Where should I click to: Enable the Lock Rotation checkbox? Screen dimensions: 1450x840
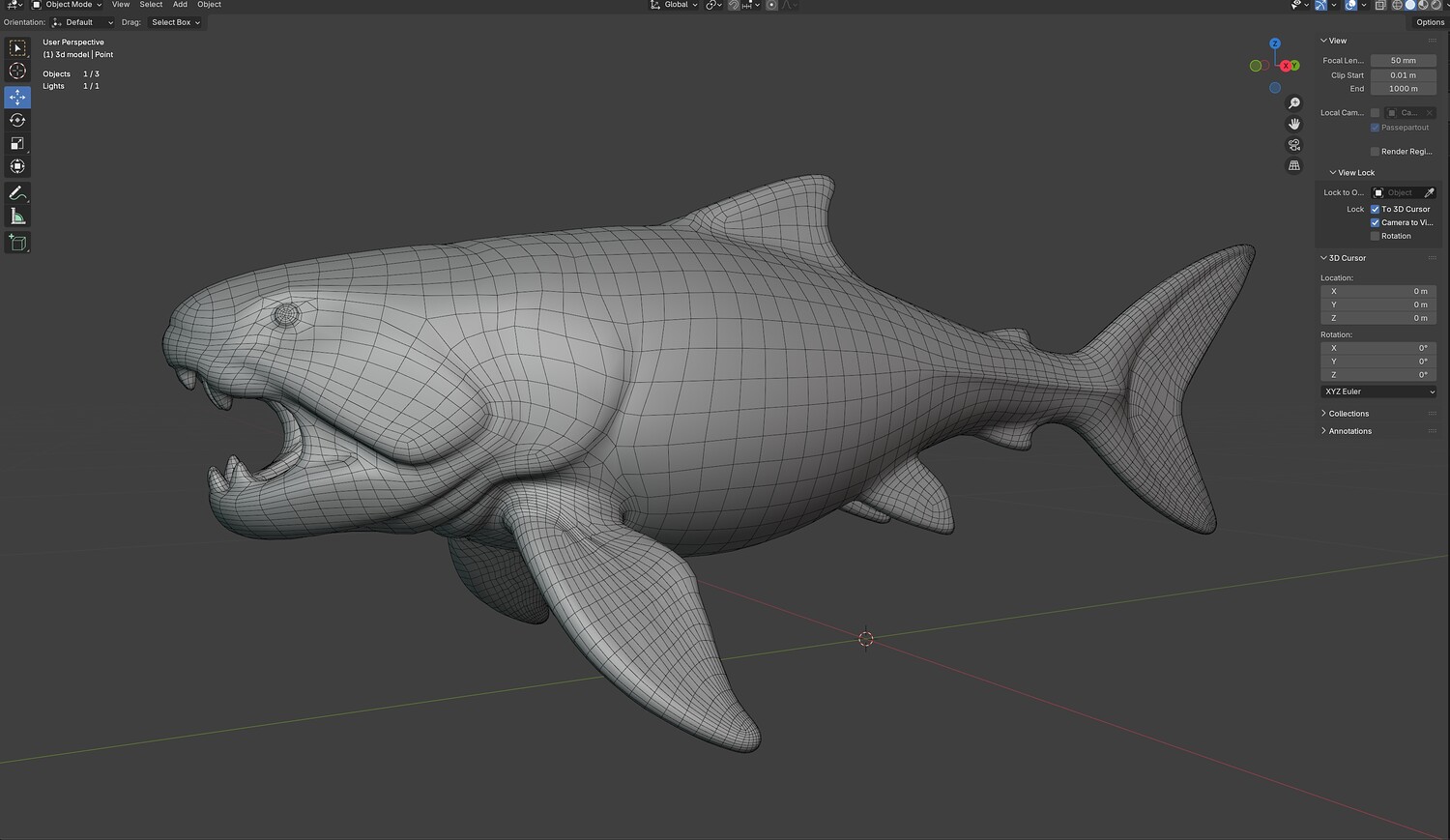[1375, 236]
